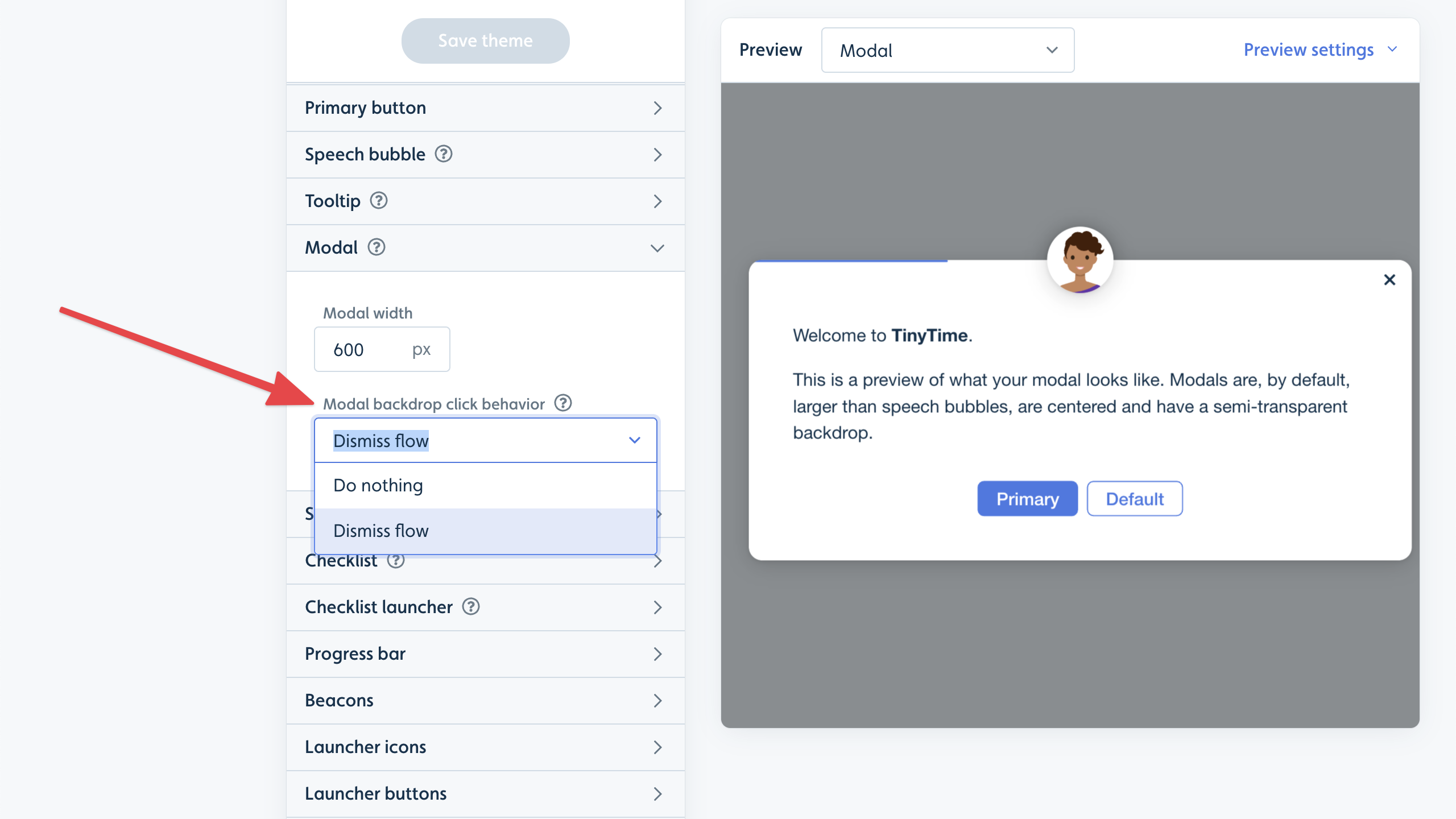Click the Save theme button

pos(486,41)
